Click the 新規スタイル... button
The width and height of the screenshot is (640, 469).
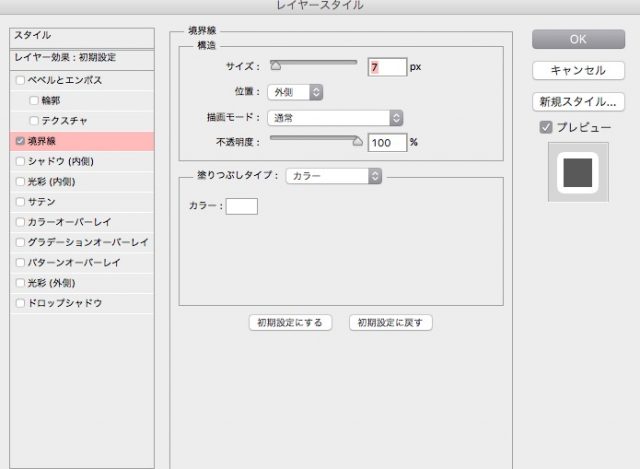(578, 102)
